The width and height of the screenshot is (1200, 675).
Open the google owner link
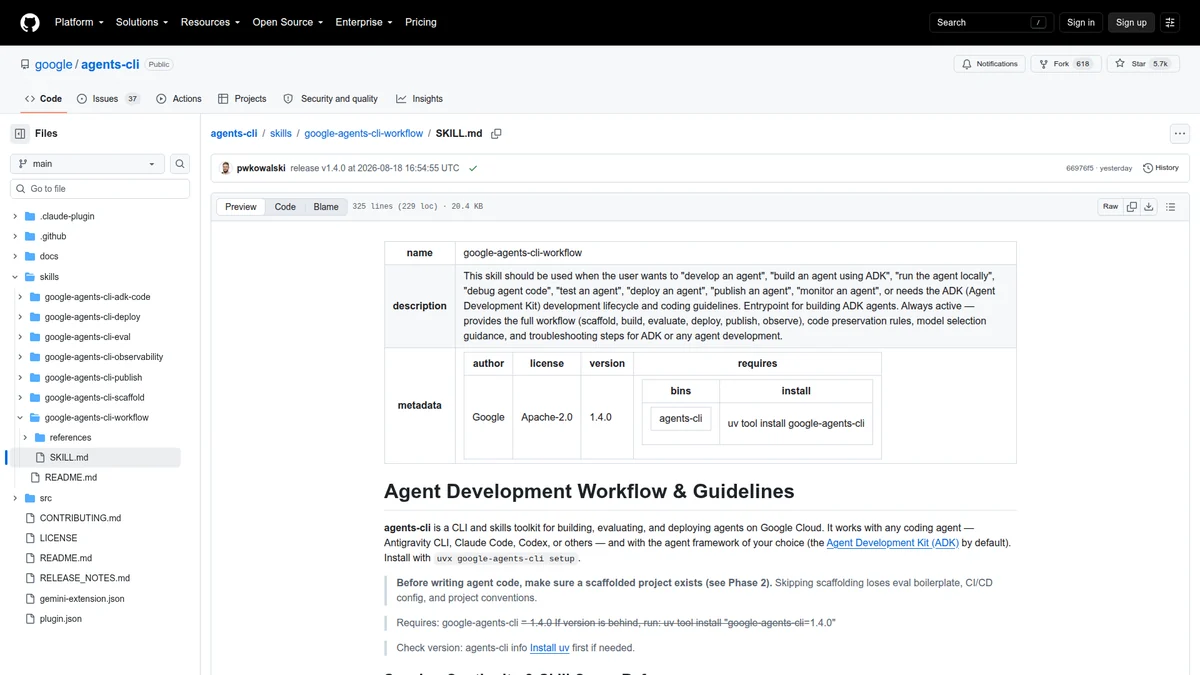pyautogui.click(x=53, y=64)
